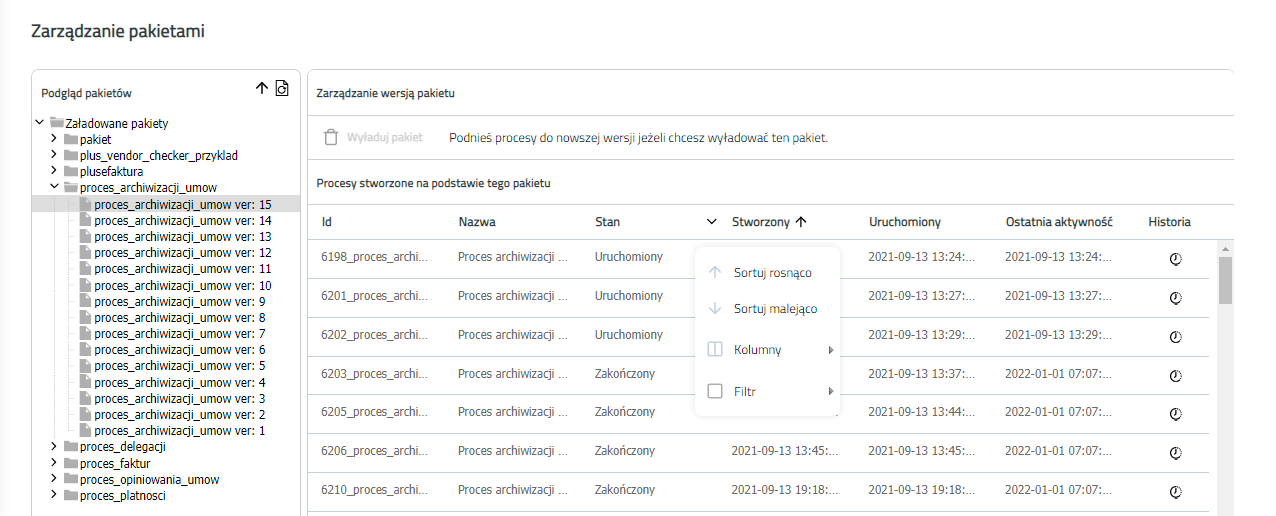
Task: Select proces_archiwizacji_umow ver: 14 in the tree
Action: coord(175,220)
